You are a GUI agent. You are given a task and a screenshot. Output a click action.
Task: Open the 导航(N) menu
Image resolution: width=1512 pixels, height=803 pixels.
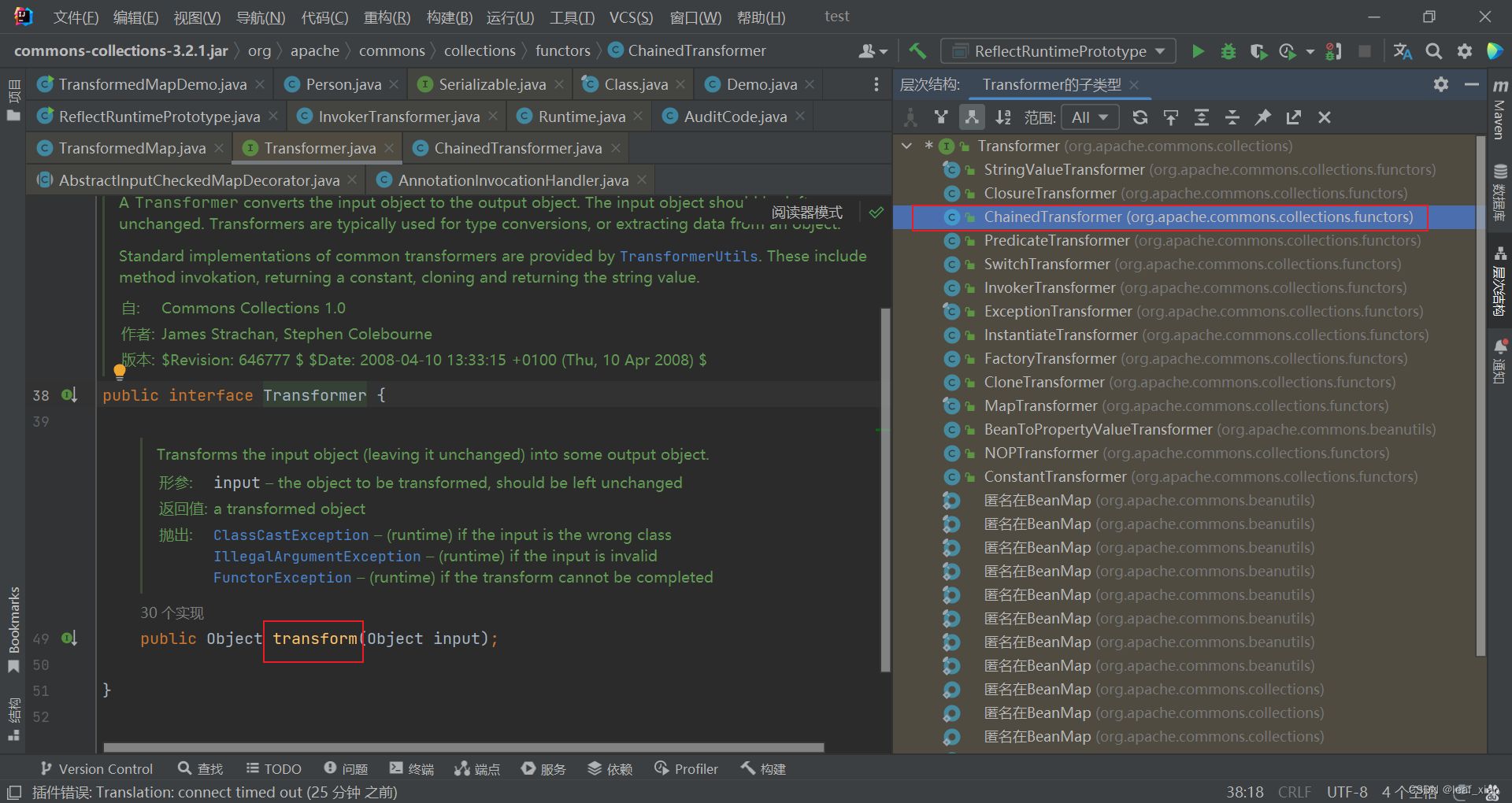click(x=261, y=17)
